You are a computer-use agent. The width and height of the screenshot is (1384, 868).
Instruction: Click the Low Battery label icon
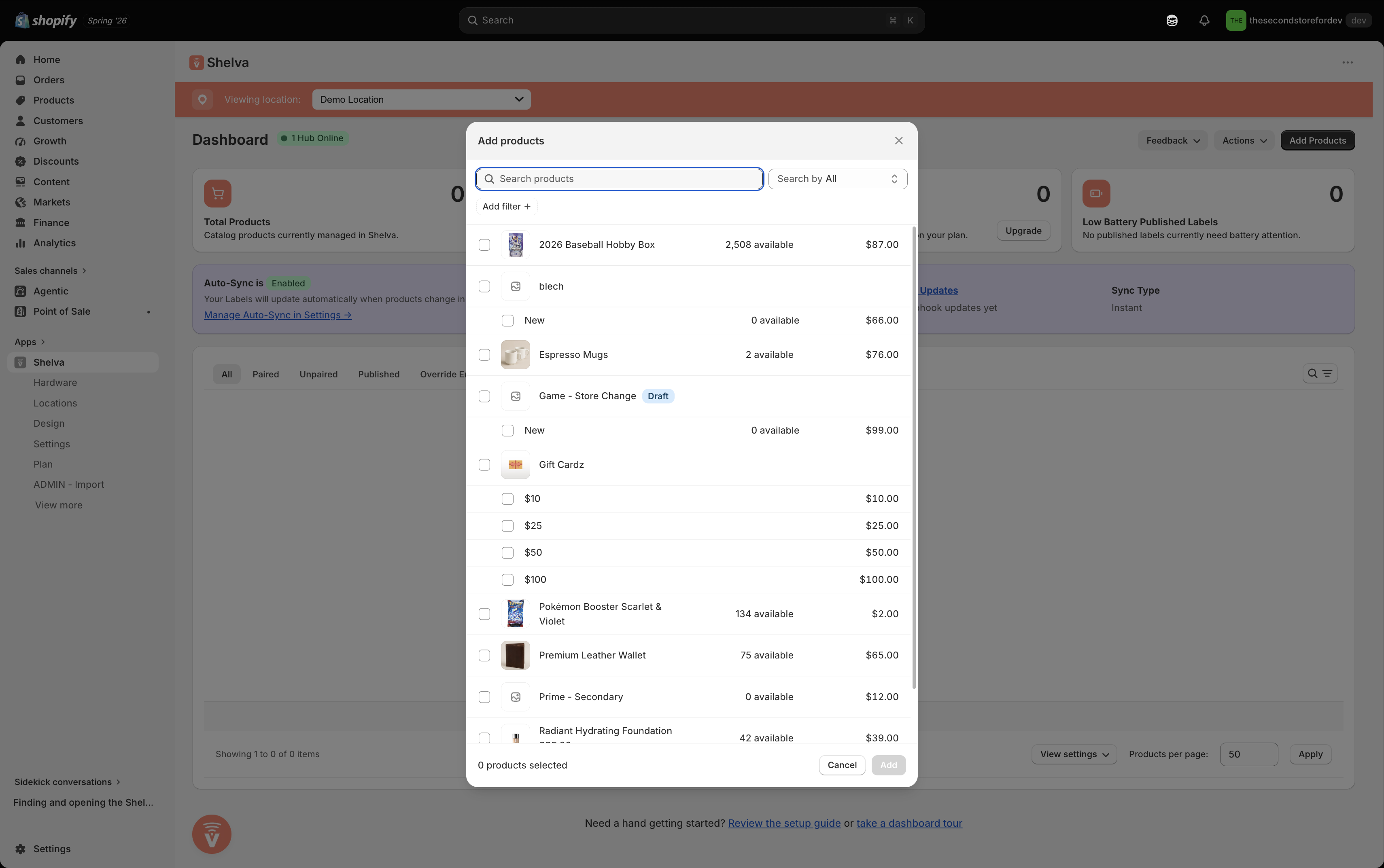[1096, 193]
